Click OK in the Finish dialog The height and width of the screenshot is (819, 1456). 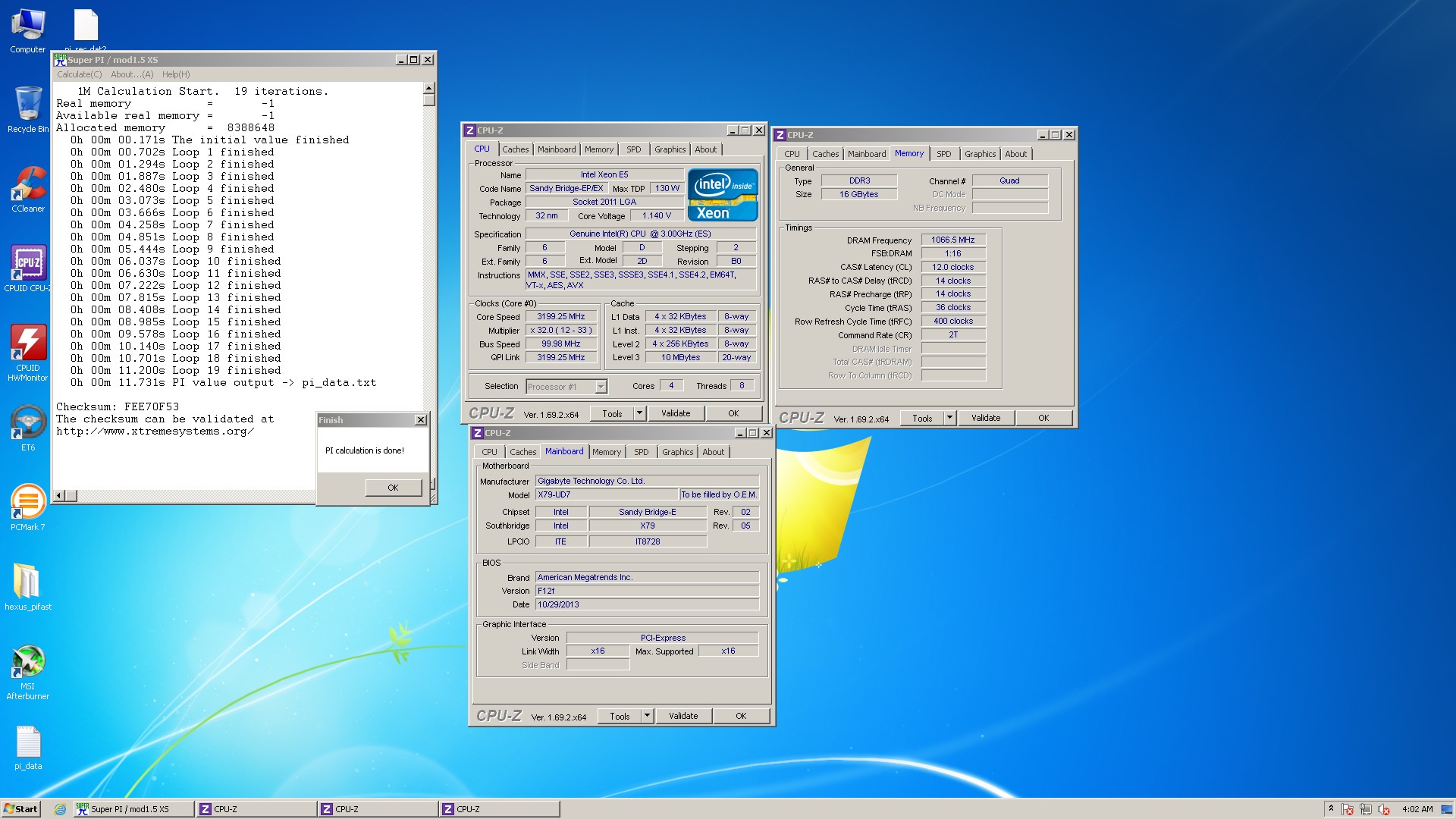click(x=393, y=488)
